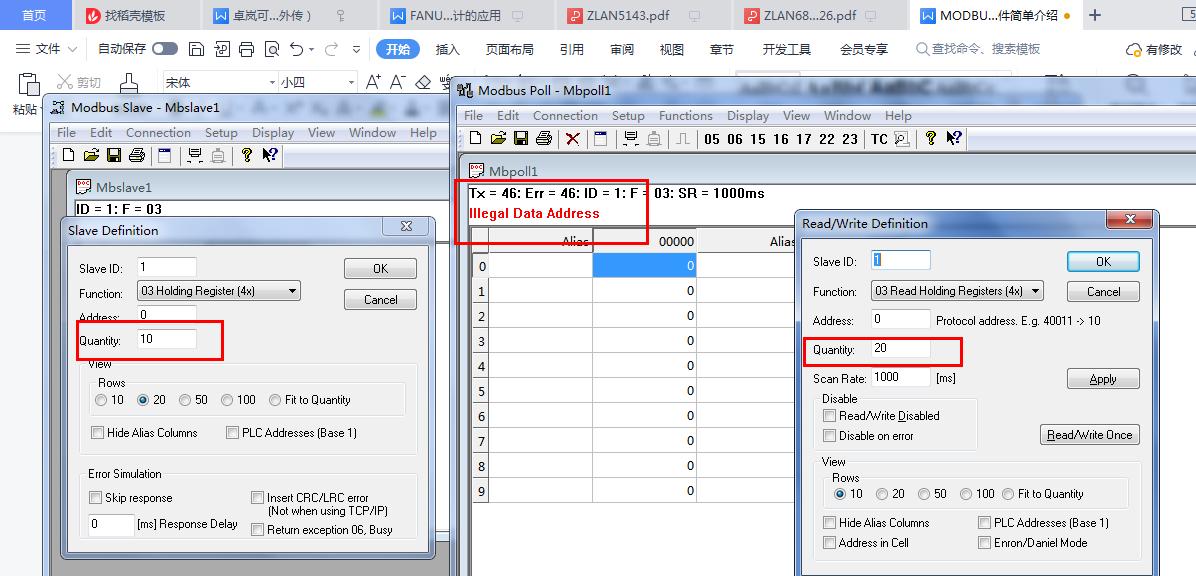
Task: Click function code 06 in Modbus Poll toolbar
Action: [x=735, y=139]
